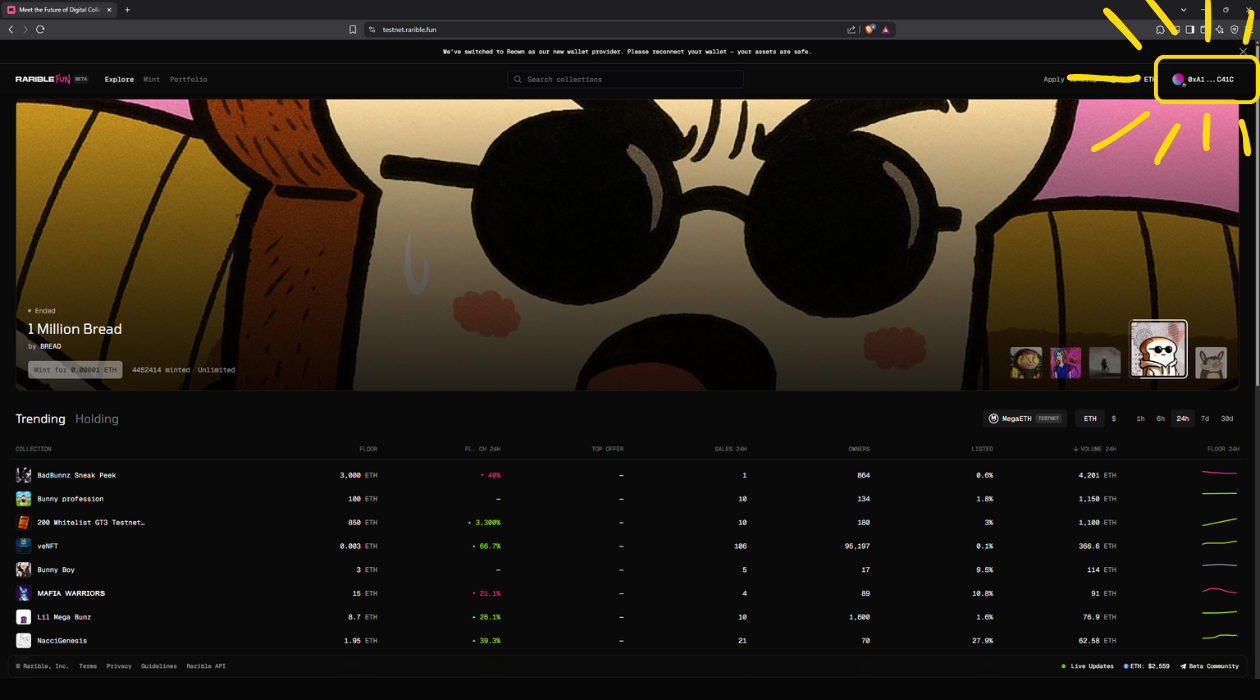Switch to the Trending tab
Viewport: 1260px width, 700px height.
pos(40,419)
